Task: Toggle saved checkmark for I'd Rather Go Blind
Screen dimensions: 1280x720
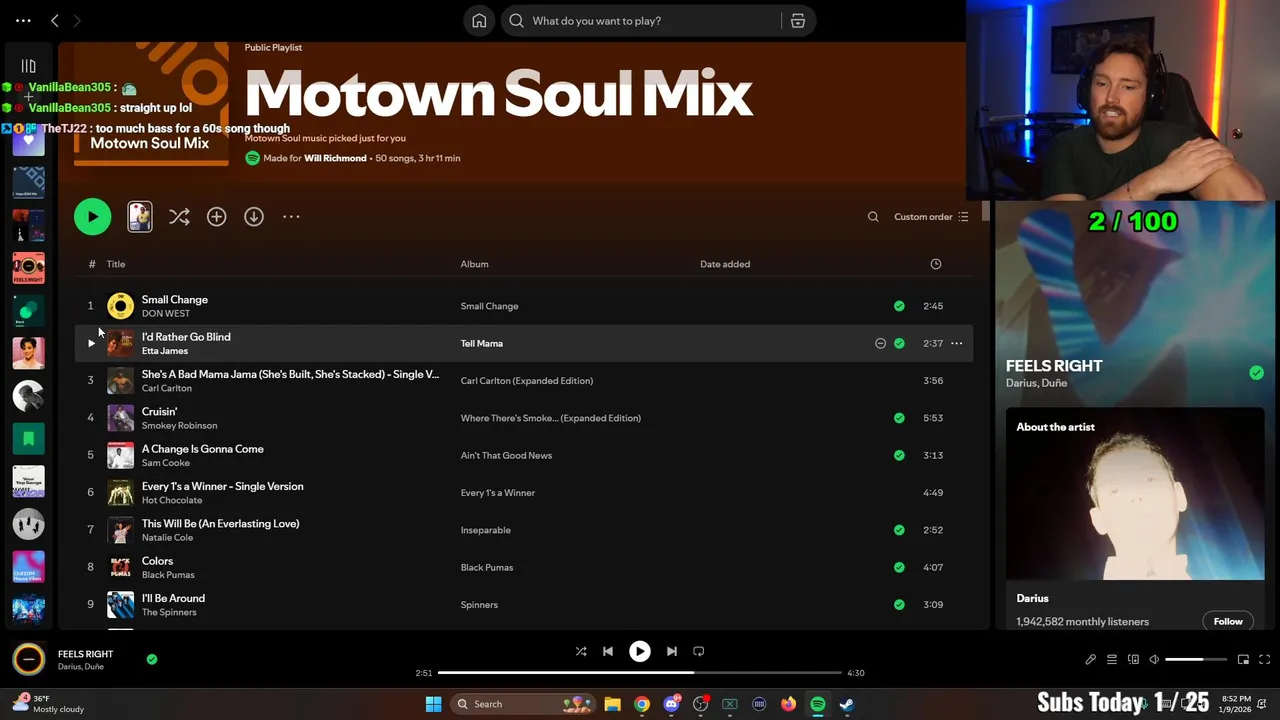Action: point(899,343)
